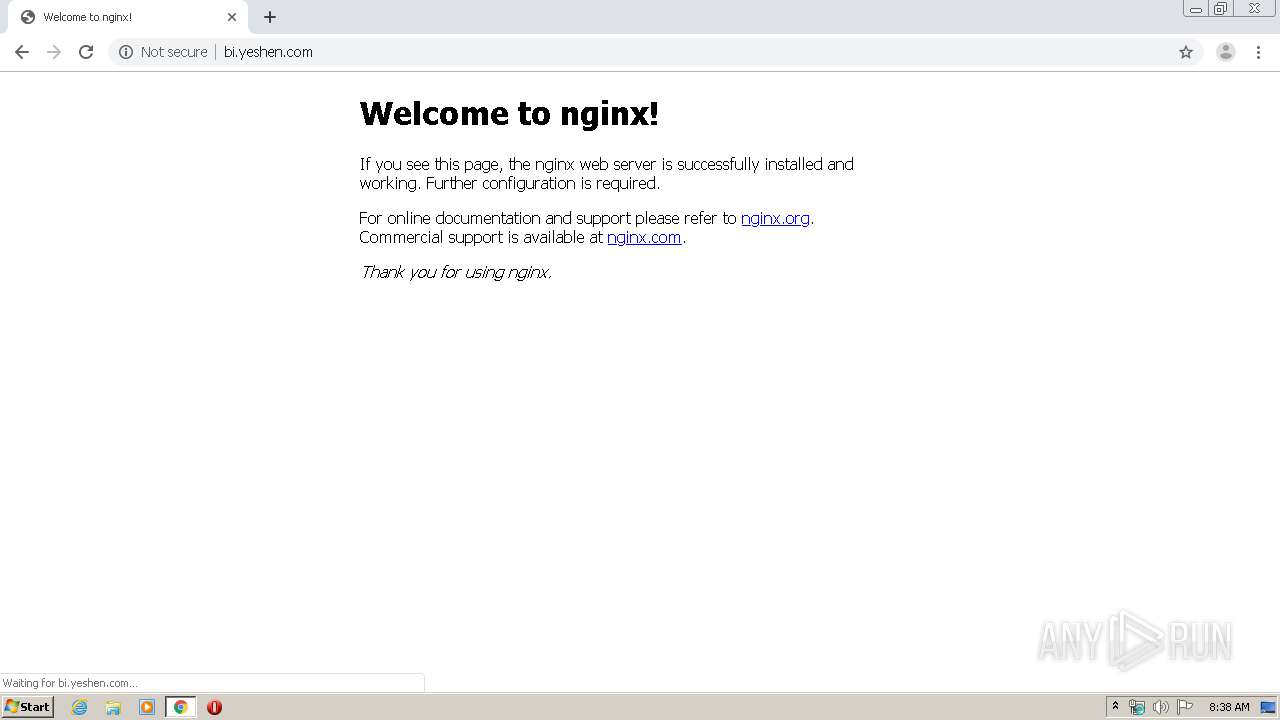Image resolution: width=1280 pixels, height=720 pixels.
Task: Open the Windows Start menu
Action: [x=28, y=707]
